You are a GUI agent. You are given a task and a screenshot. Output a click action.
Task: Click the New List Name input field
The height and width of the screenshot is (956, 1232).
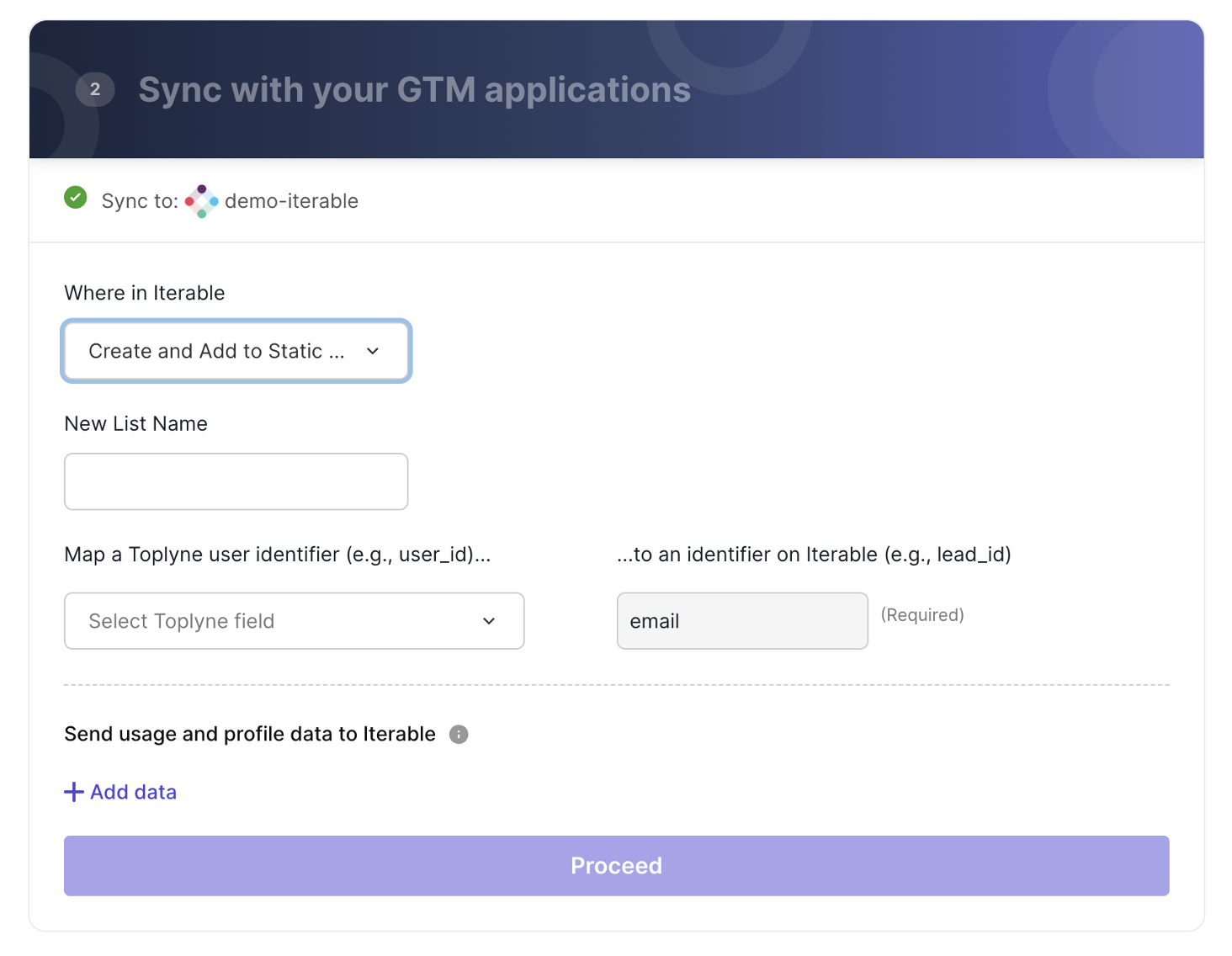coord(236,481)
